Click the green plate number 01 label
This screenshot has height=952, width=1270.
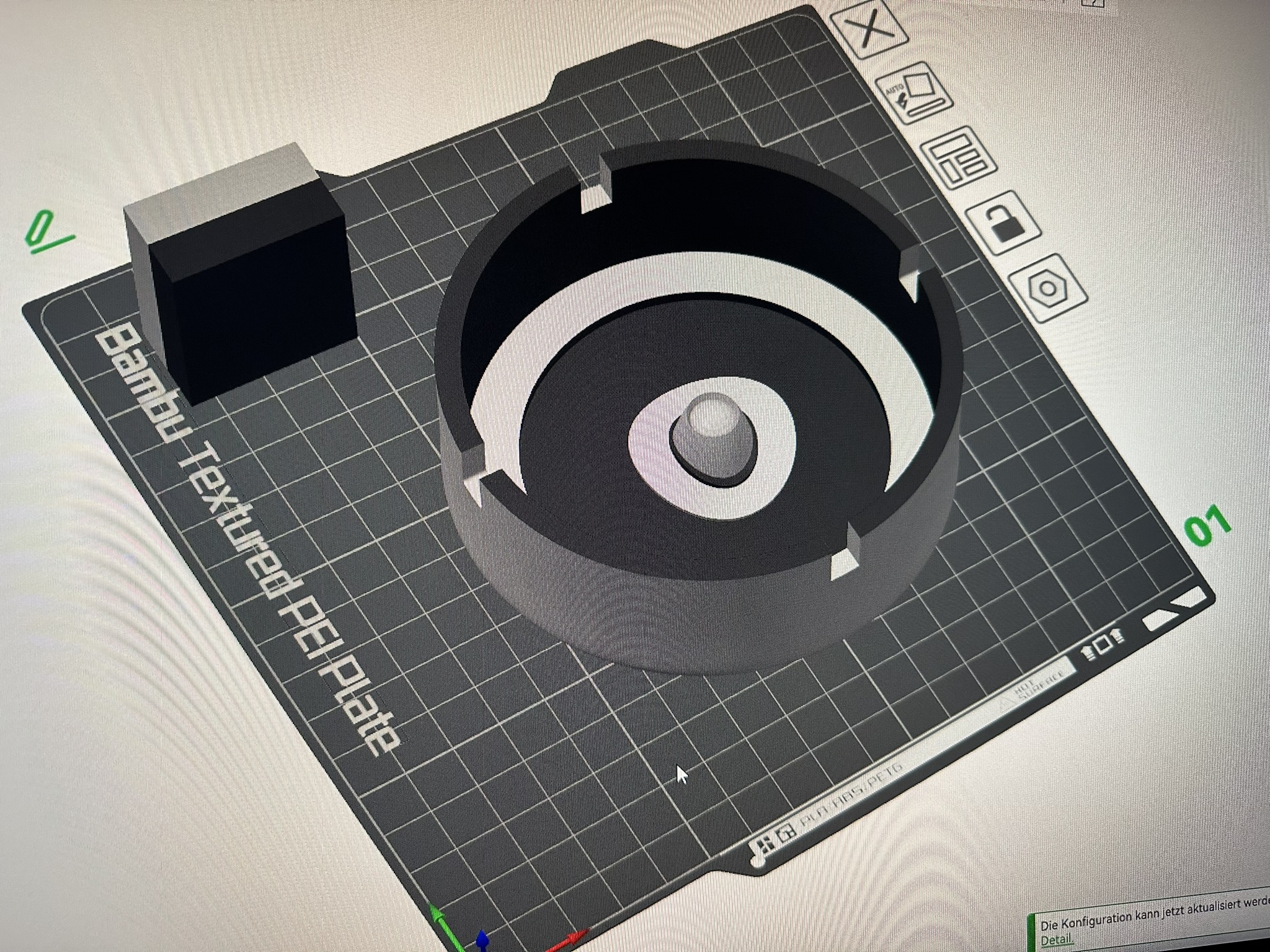tap(1208, 524)
